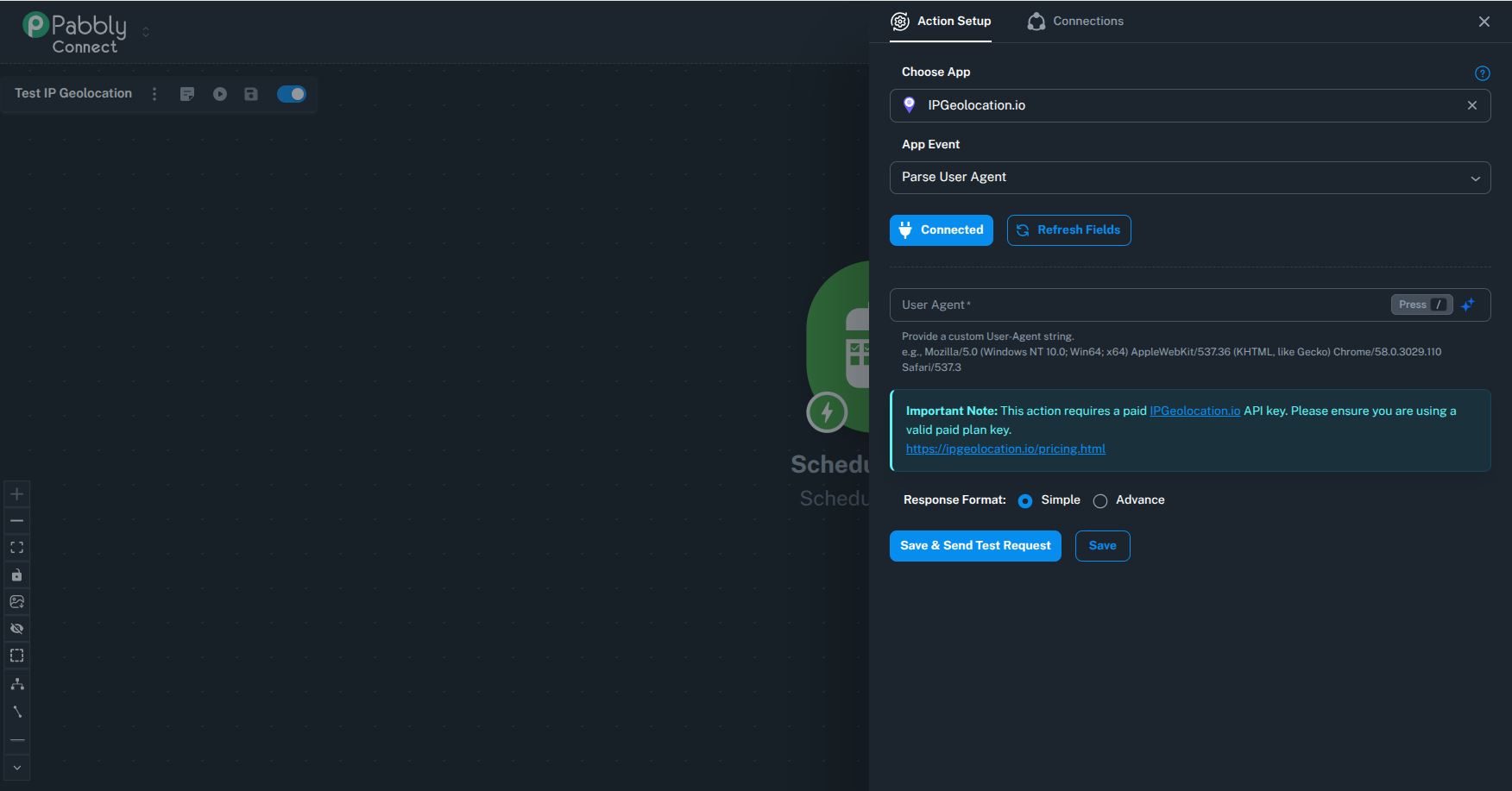Switch to the Action Setup tab

[941, 22]
